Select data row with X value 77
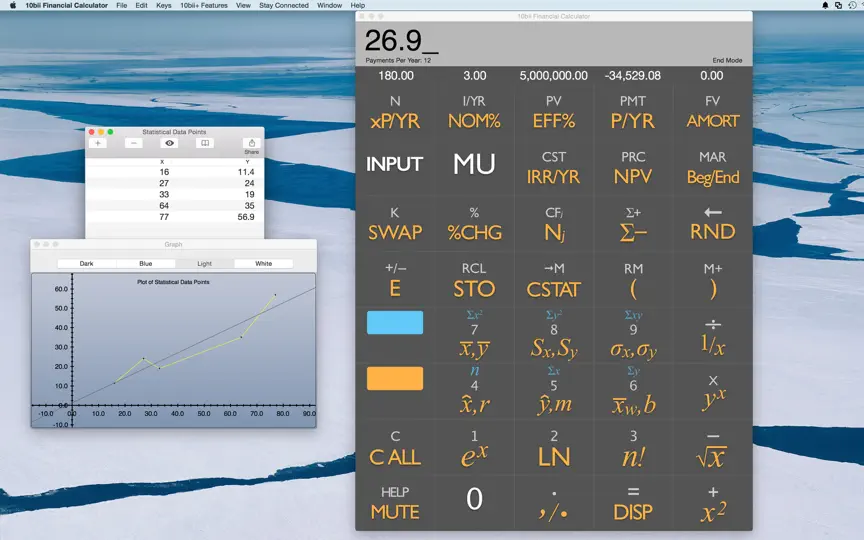864x540 pixels. point(175,217)
